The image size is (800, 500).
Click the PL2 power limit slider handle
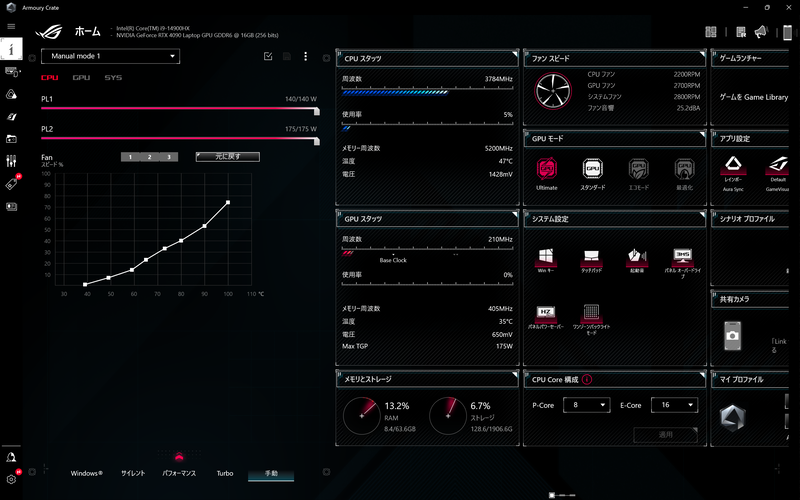[317, 141]
